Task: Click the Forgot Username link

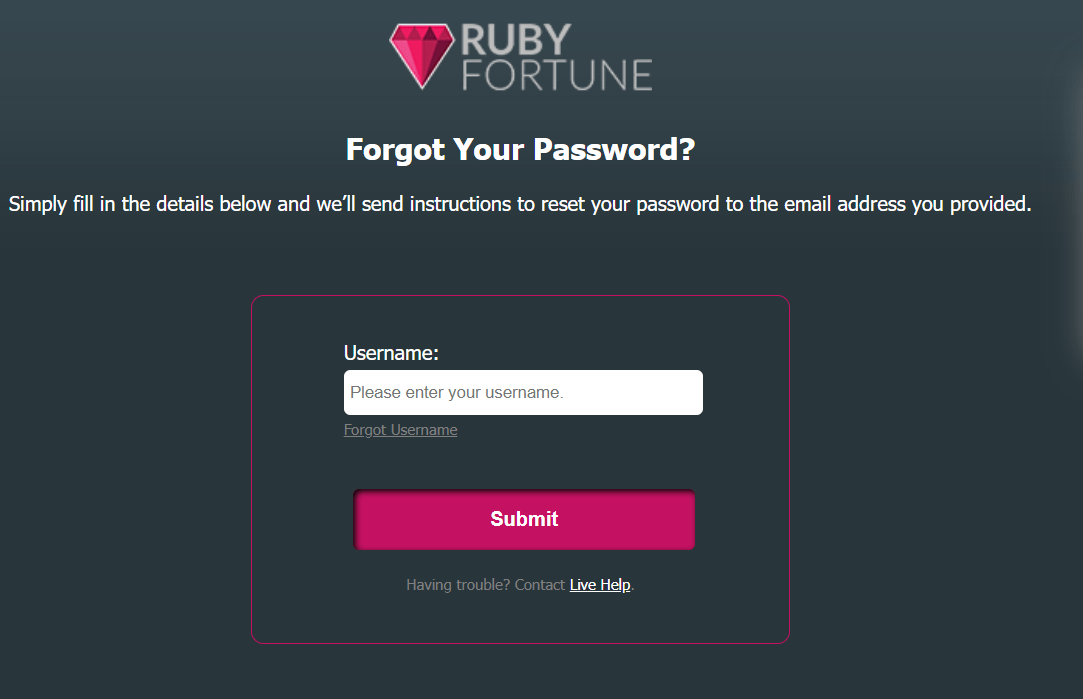Action: coord(400,429)
